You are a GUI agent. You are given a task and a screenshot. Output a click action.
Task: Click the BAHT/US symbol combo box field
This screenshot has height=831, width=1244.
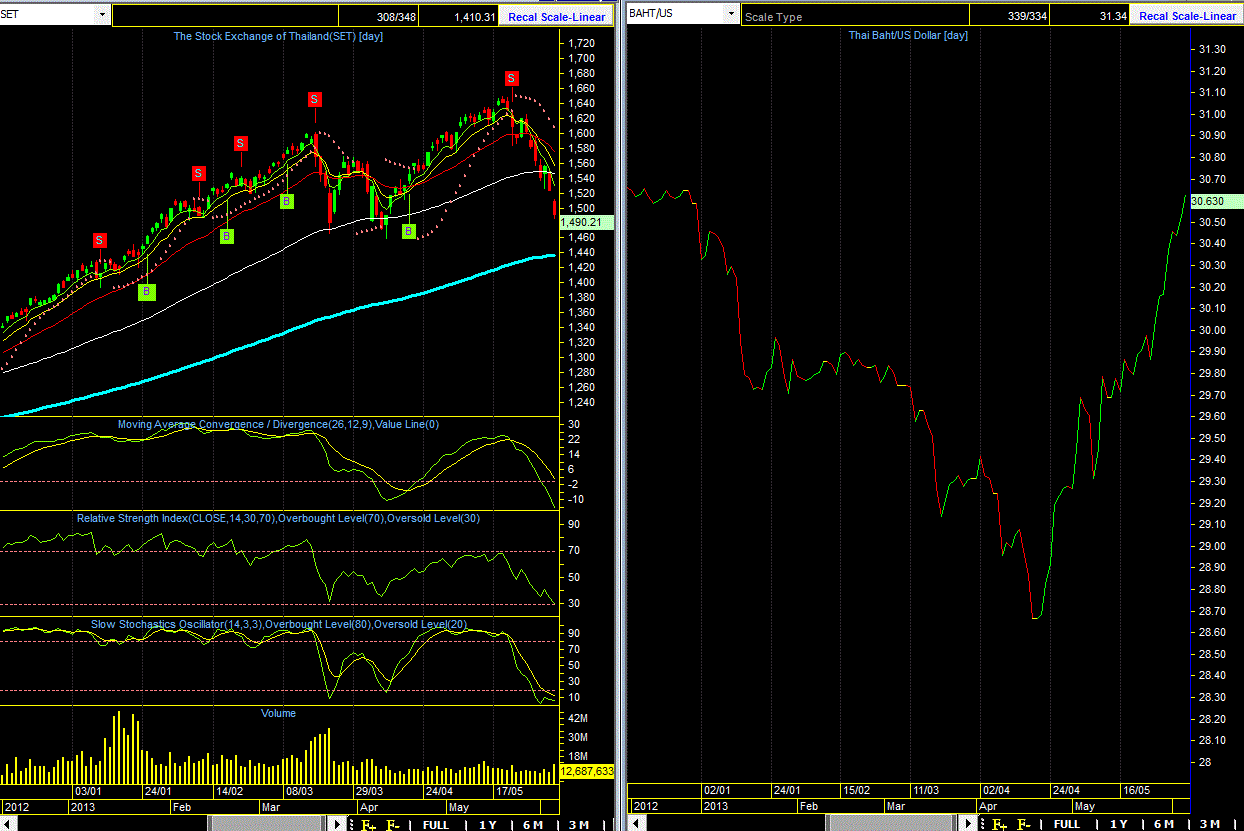[683, 15]
